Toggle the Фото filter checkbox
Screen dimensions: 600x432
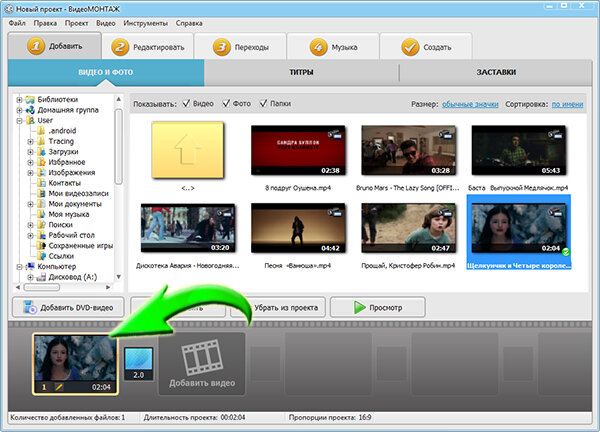(x=226, y=103)
